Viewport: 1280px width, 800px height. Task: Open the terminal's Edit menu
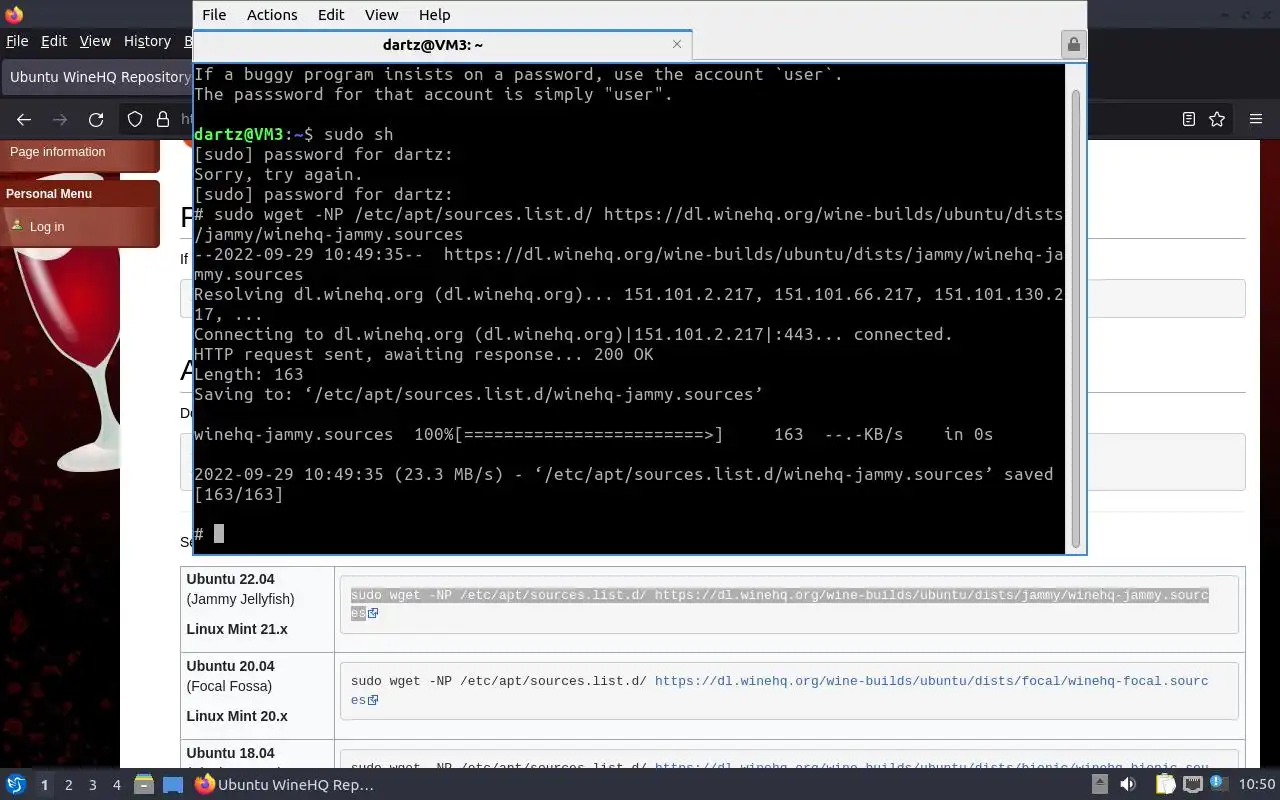point(331,15)
